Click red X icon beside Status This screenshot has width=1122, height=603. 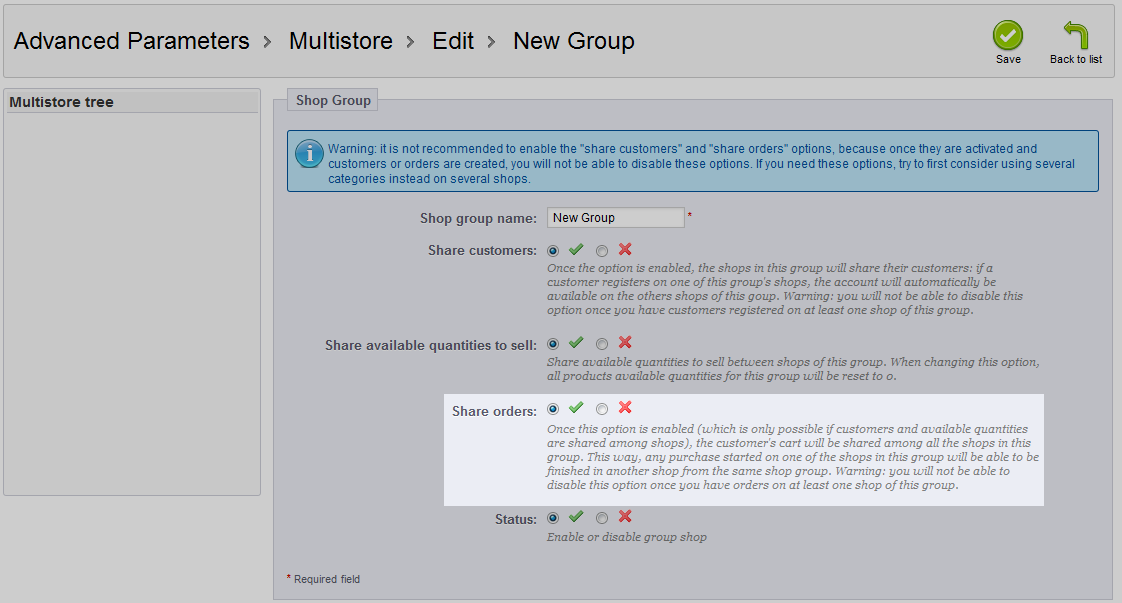(x=625, y=516)
